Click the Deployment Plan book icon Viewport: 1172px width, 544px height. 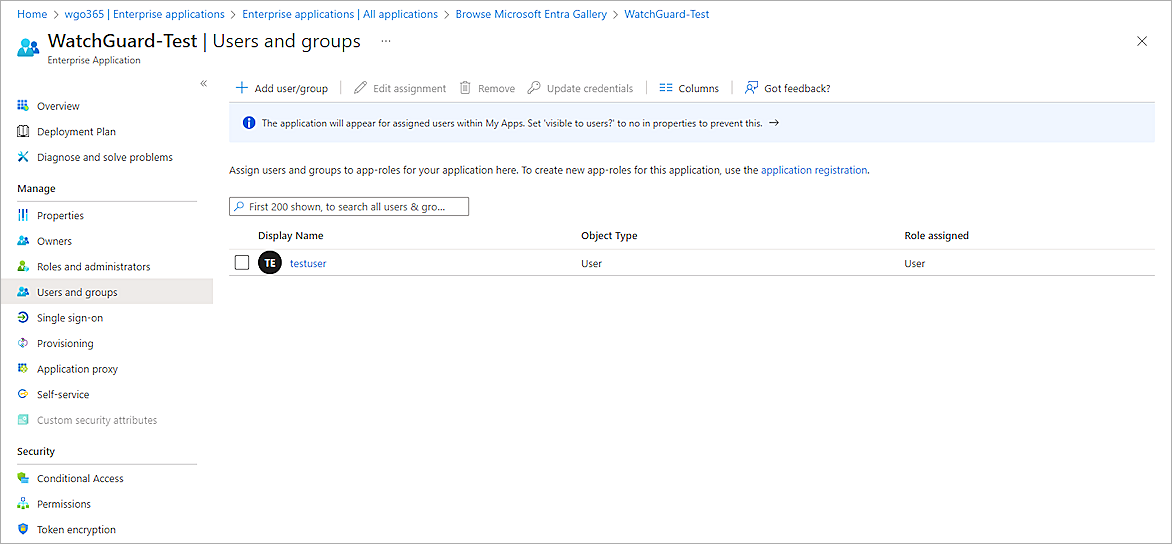point(22,132)
